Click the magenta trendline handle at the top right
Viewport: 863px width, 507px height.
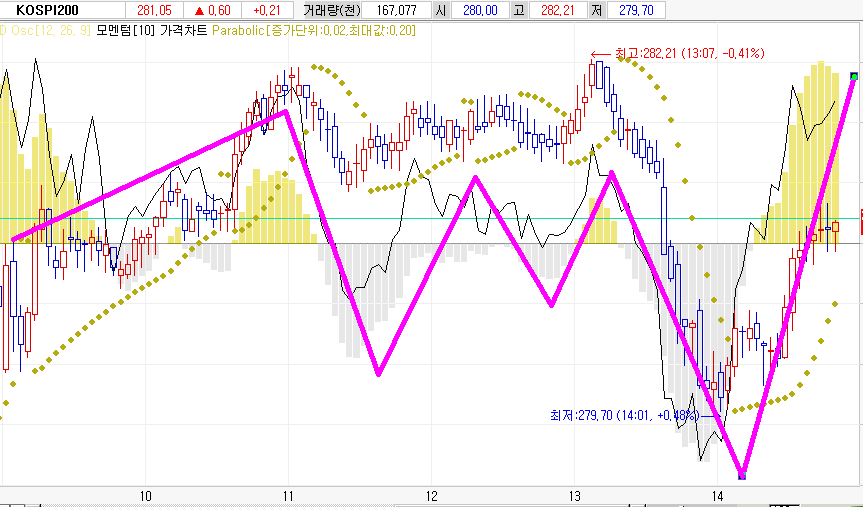pyautogui.click(x=853, y=76)
